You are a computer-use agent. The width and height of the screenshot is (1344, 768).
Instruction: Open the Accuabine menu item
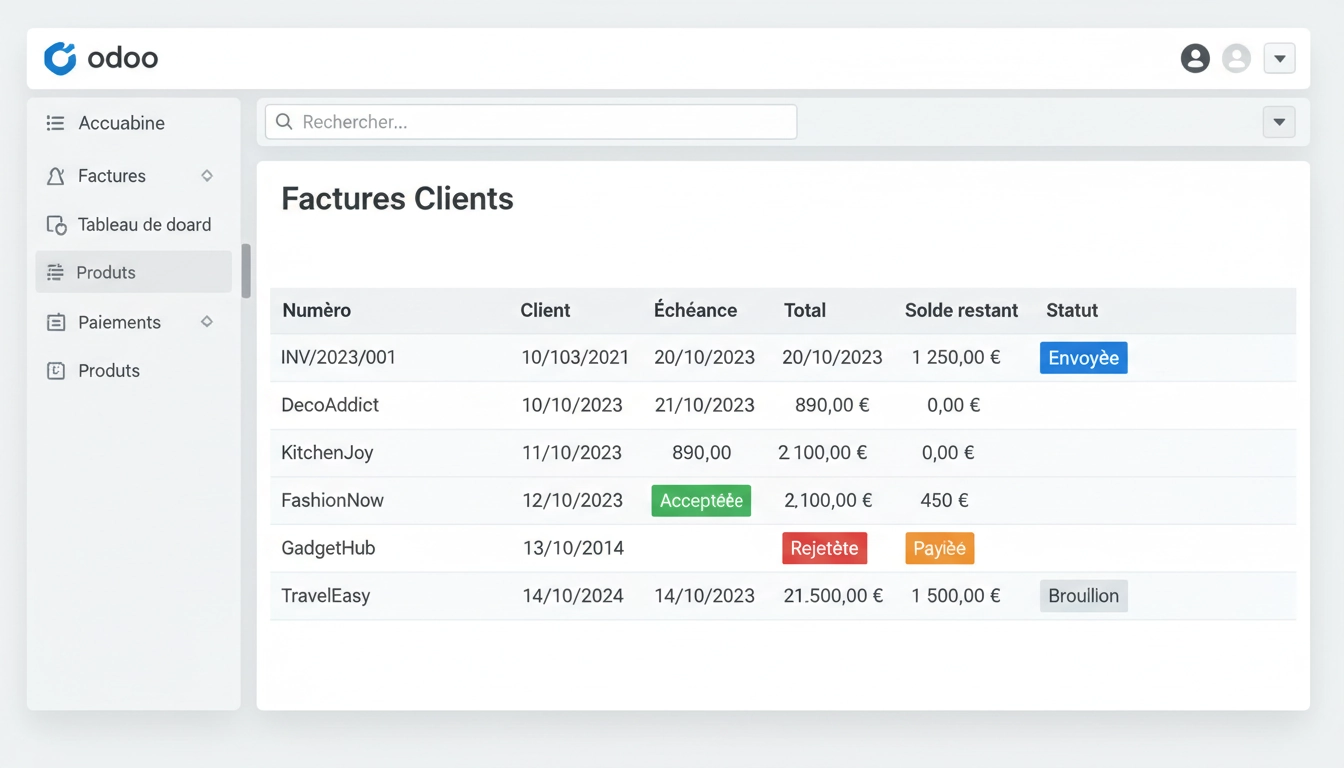pos(121,123)
